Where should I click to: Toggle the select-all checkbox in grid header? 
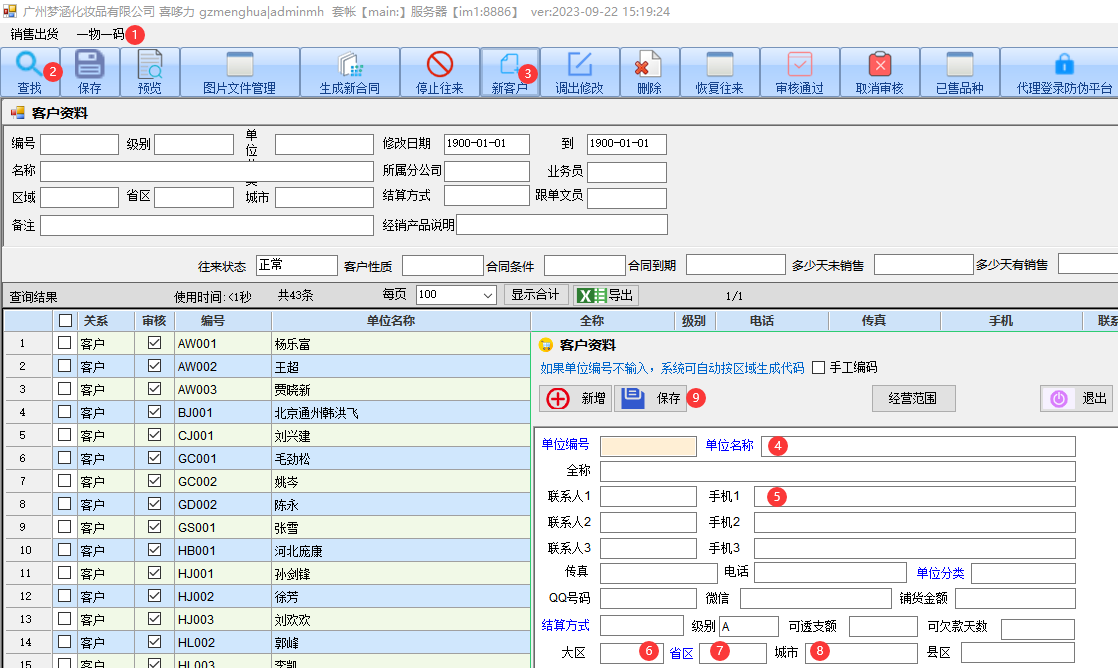(x=65, y=321)
